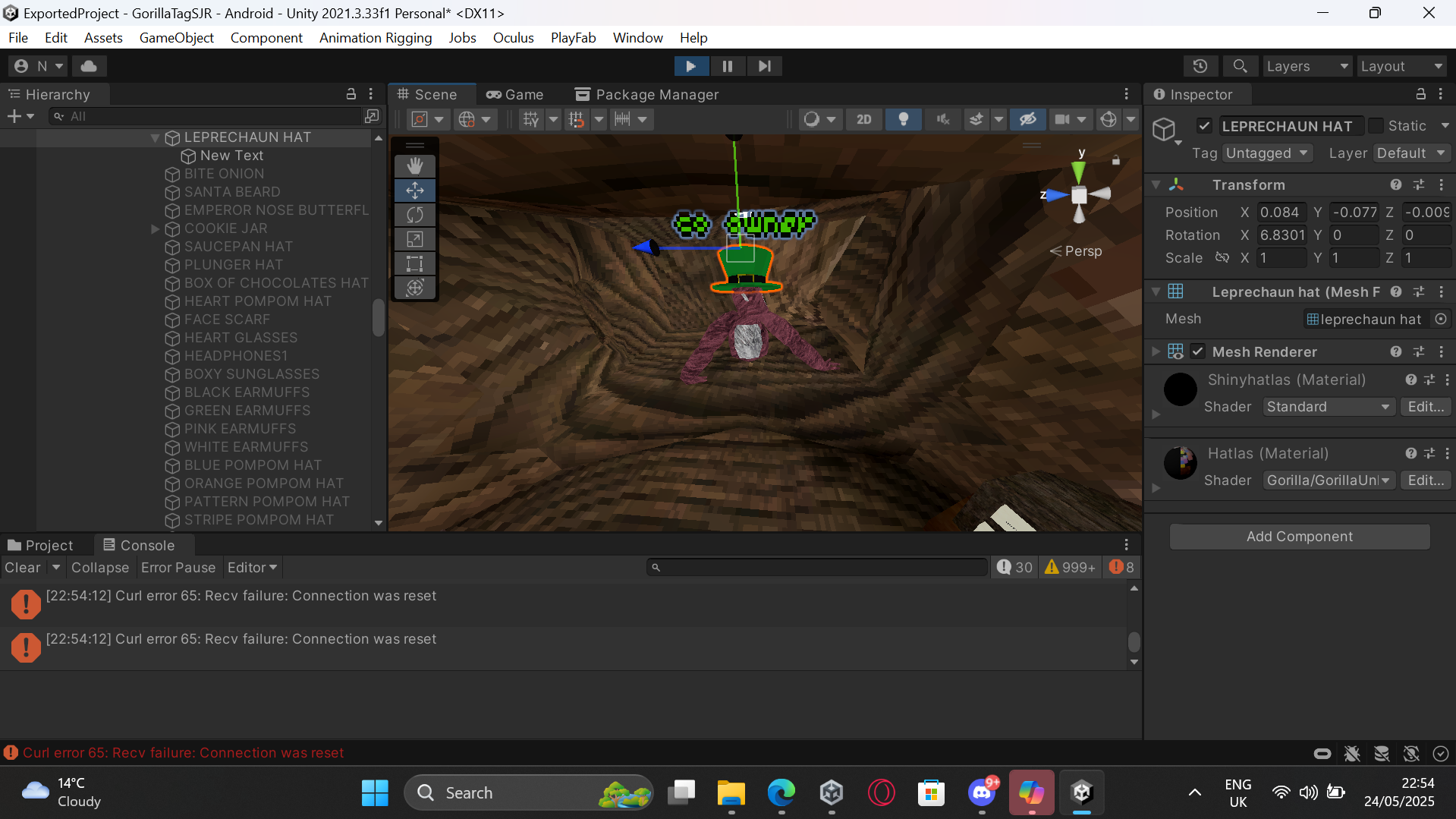Toggle scene visibility hidden-eye icon
1456x819 pixels.
pos(1027,119)
